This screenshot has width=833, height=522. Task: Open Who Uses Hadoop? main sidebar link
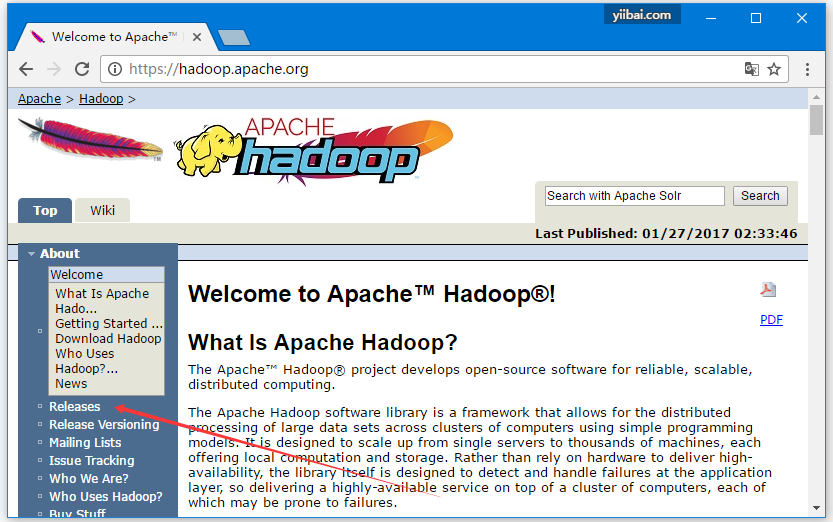click(106, 497)
